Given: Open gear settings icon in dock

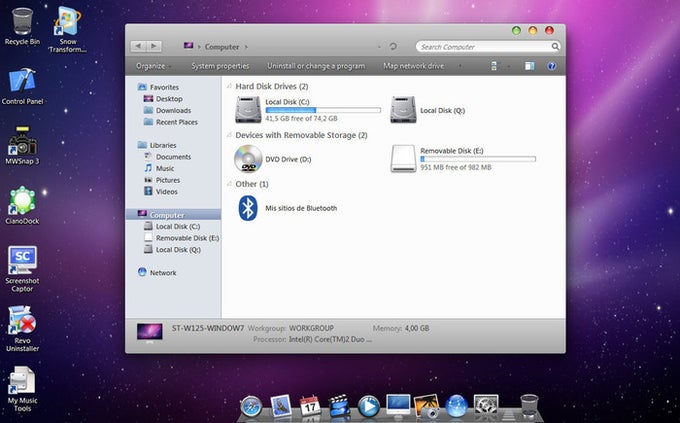Looking at the screenshot, I should (486, 406).
